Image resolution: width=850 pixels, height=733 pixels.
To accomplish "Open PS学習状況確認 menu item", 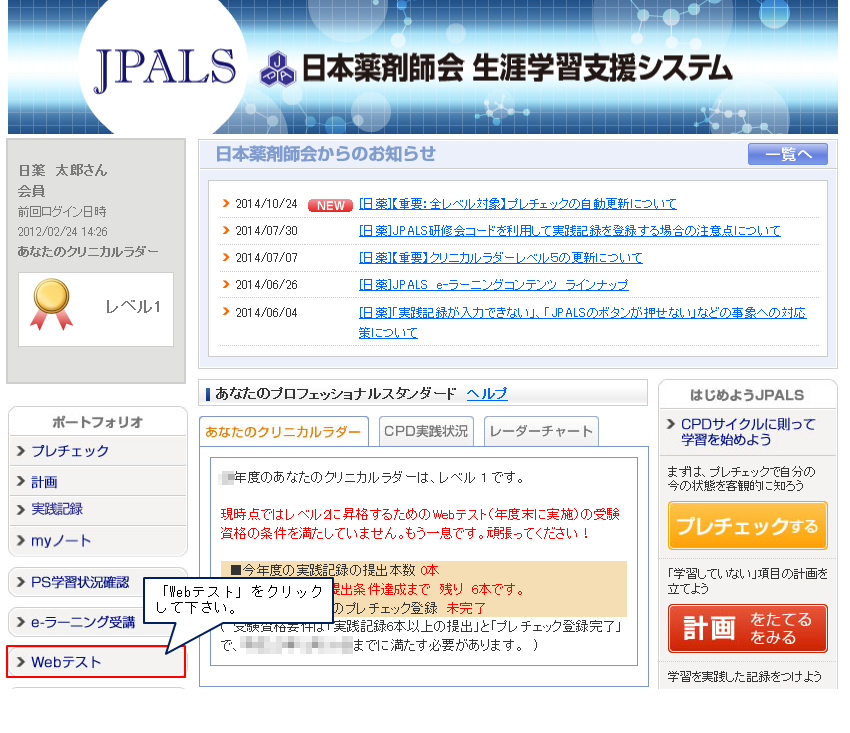I will tap(80, 582).
